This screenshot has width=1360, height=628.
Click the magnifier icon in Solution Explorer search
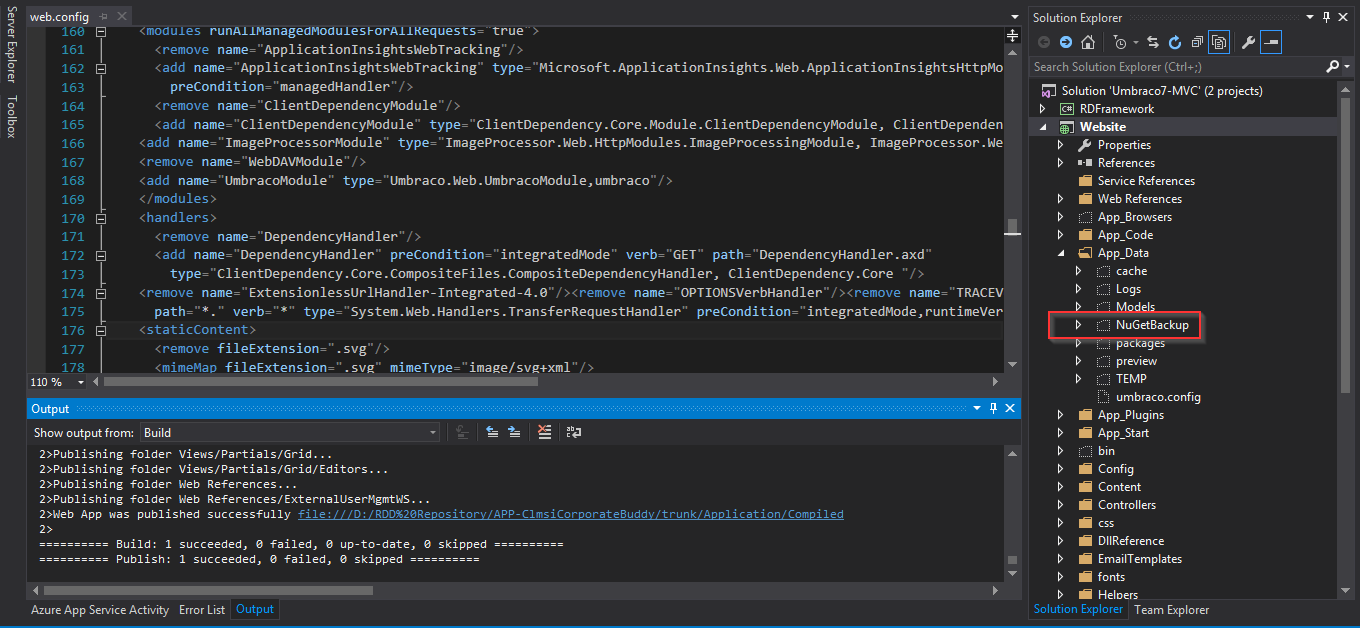pos(1331,66)
